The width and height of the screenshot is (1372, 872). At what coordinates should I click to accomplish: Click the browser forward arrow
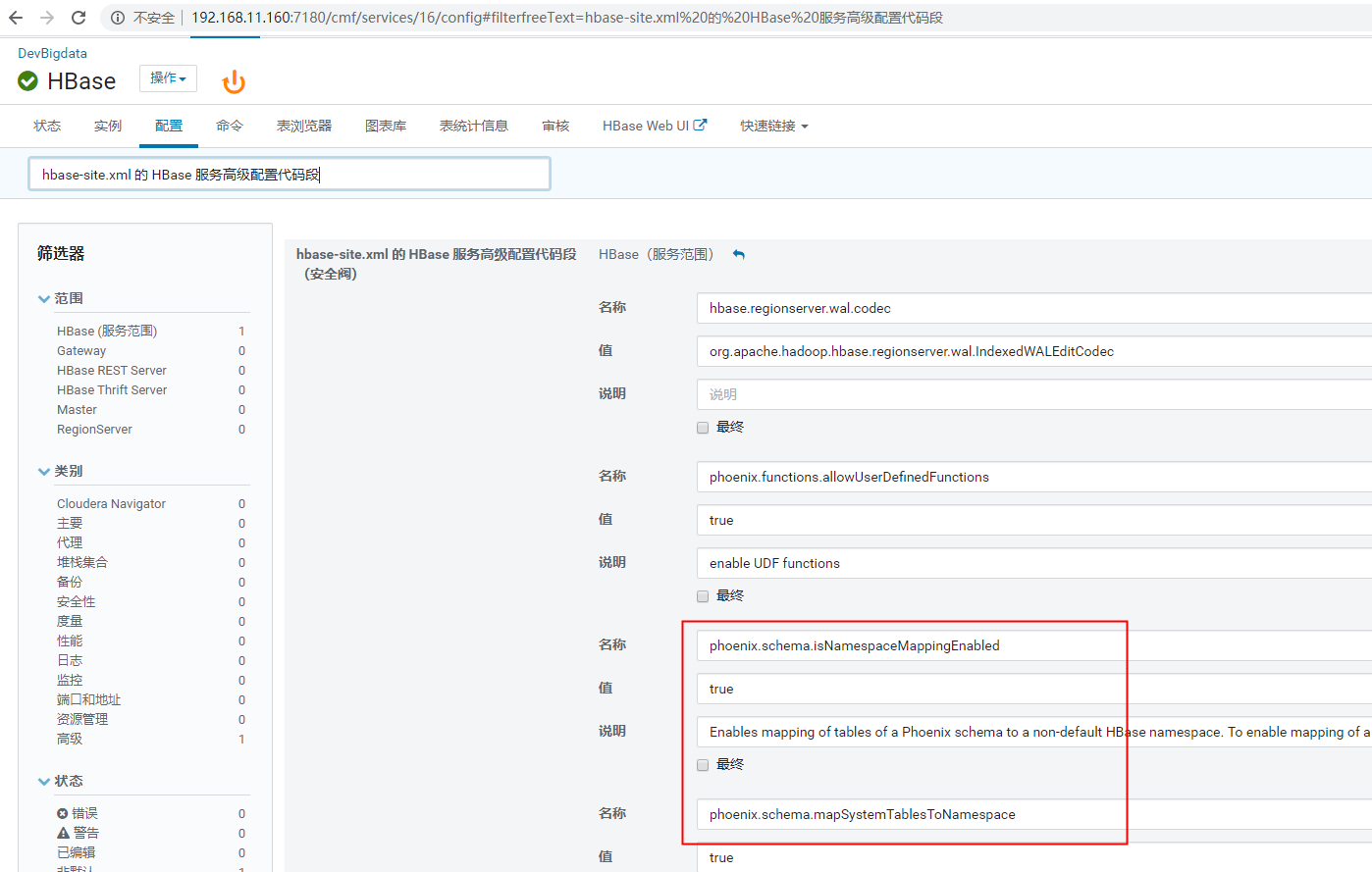point(47,18)
